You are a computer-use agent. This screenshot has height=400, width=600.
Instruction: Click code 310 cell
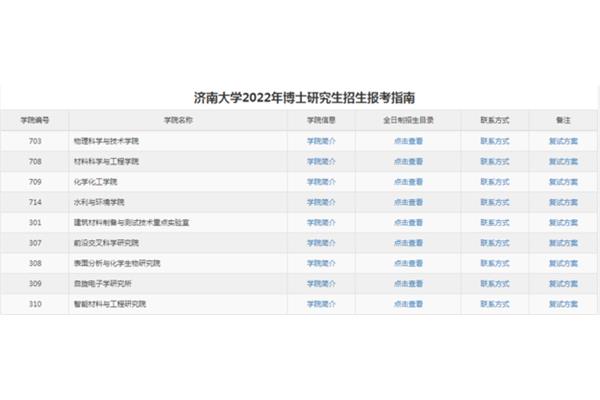34,304
